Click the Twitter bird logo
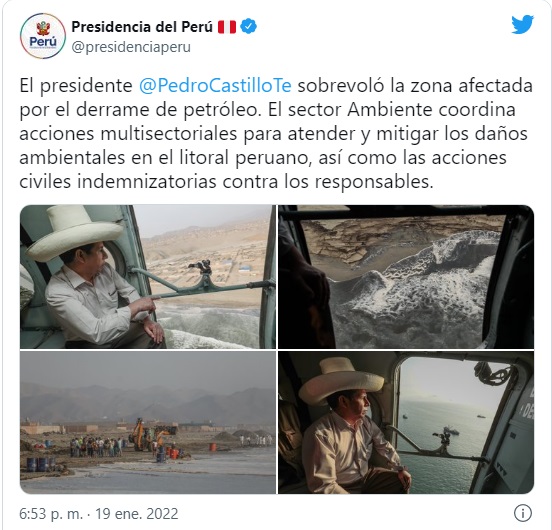Viewport: 552px width, 530px height. [x=522, y=24]
